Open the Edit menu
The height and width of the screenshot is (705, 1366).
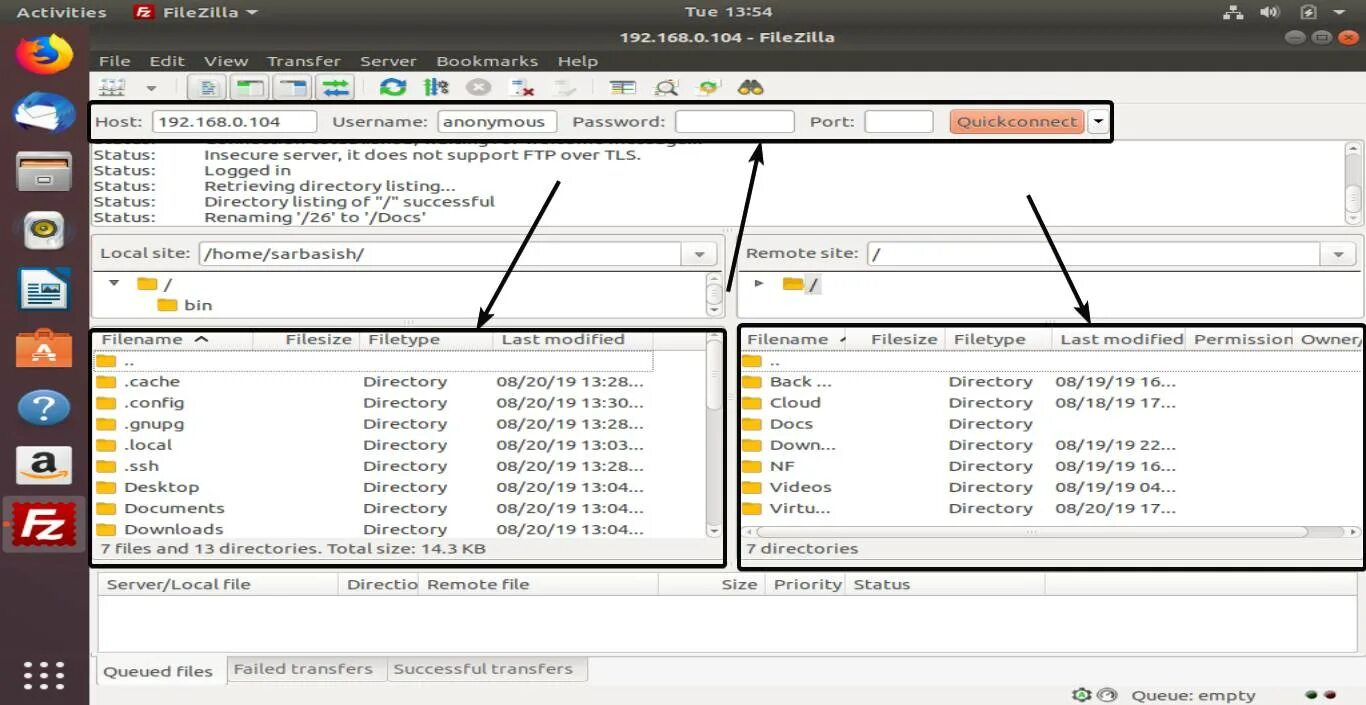[167, 61]
